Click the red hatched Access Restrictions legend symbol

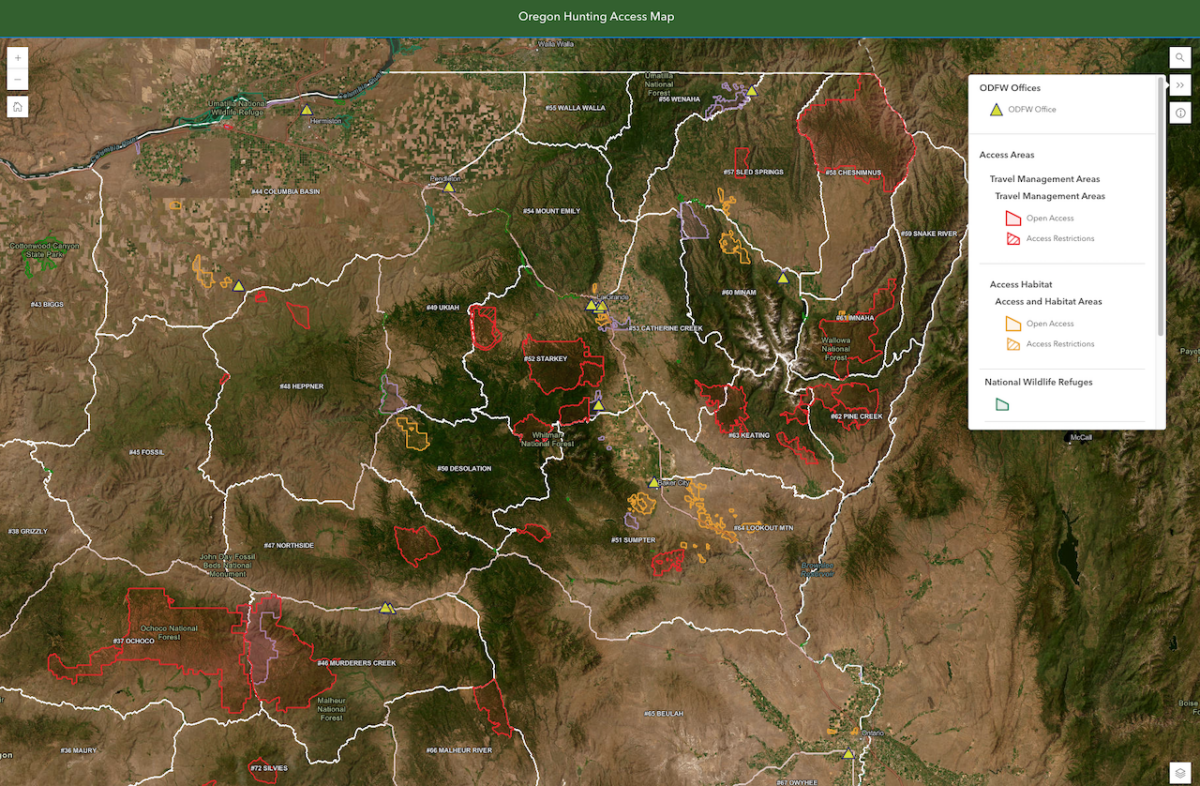pyautogui.click(x=1012, y=239)
